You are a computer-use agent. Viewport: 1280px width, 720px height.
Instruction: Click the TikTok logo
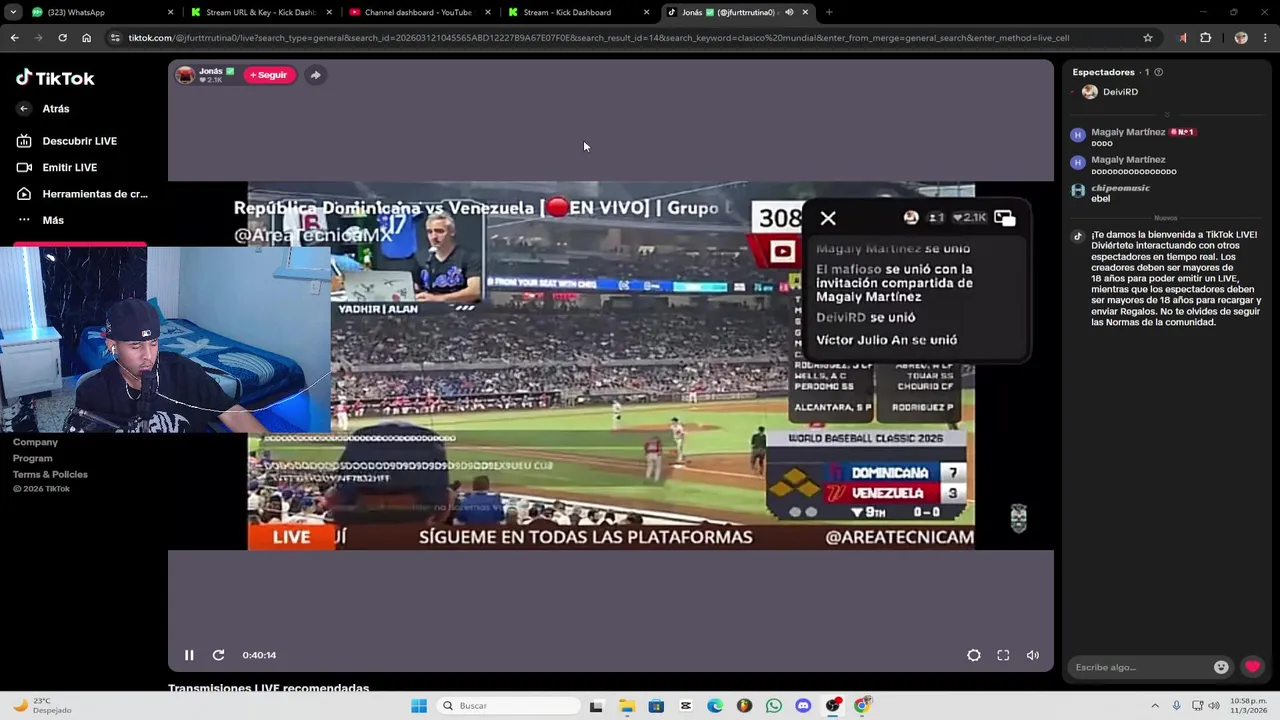(x=55, y=78)
